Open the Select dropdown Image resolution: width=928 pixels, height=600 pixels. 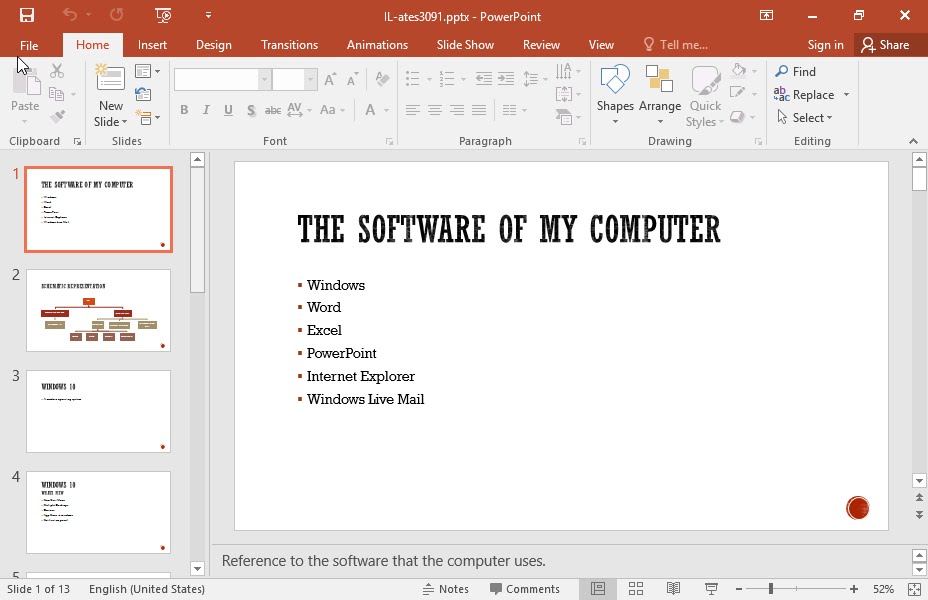pos(805,118)
